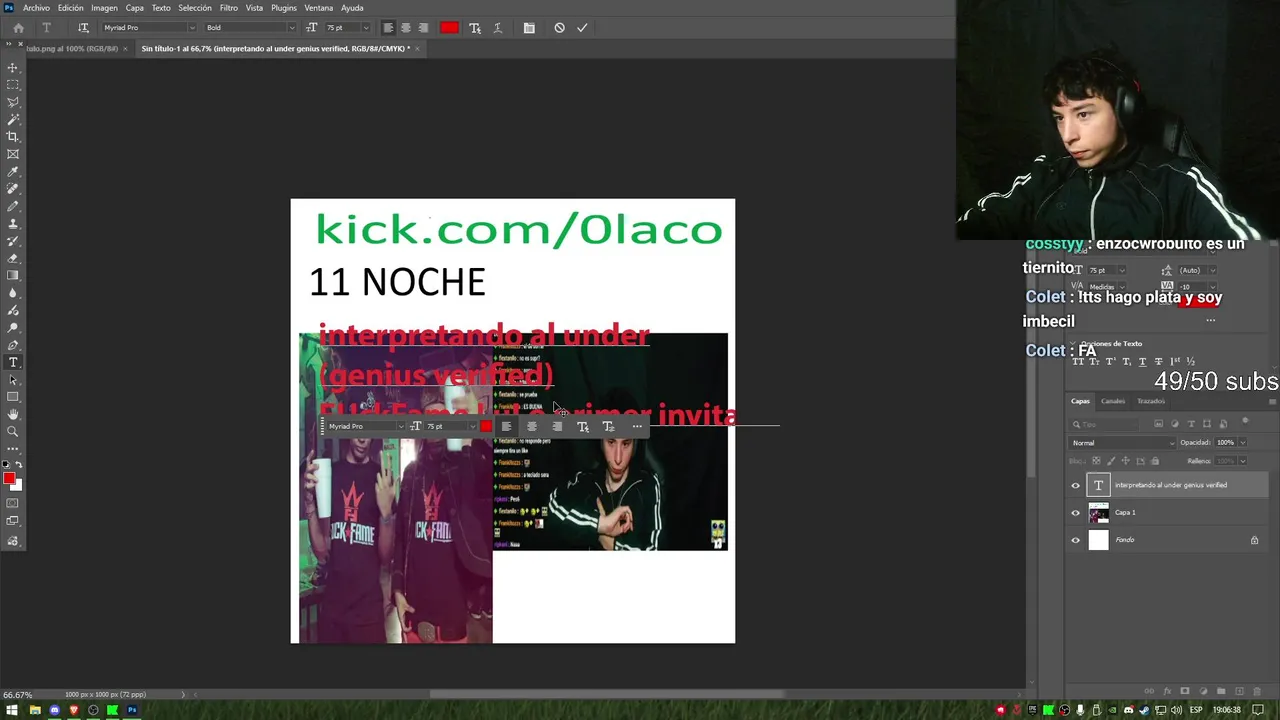Close the Sin título-1 document tab
The image size is (1280, 720).
pos(417,48)
